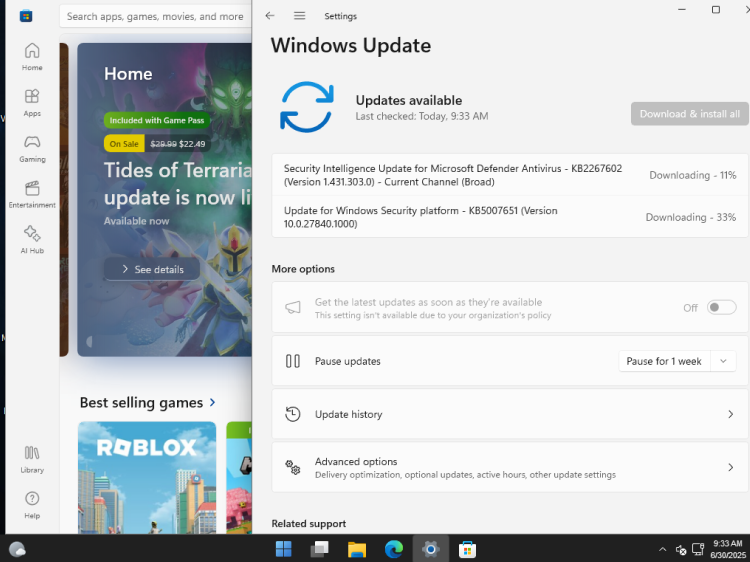
Task: Open the Roblox game thumbnail
Action: click(x=147, y=477)
